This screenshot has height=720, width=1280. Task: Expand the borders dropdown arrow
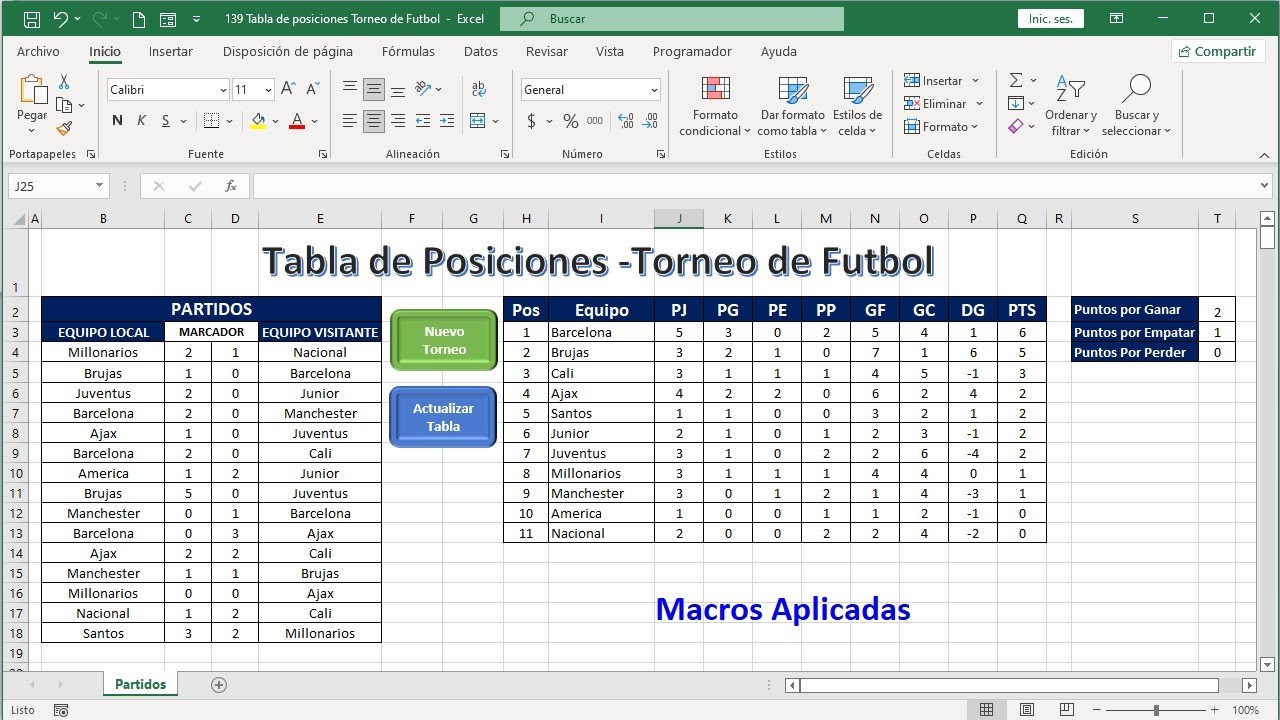[x=230, y=121]
